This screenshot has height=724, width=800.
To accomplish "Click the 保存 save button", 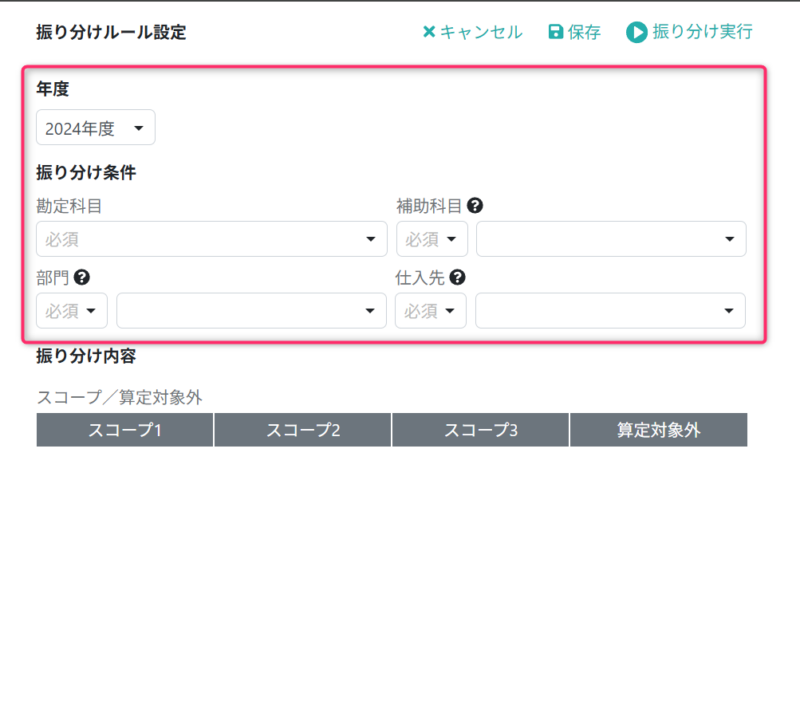I will pyautogui.click(x=575, y=31).
